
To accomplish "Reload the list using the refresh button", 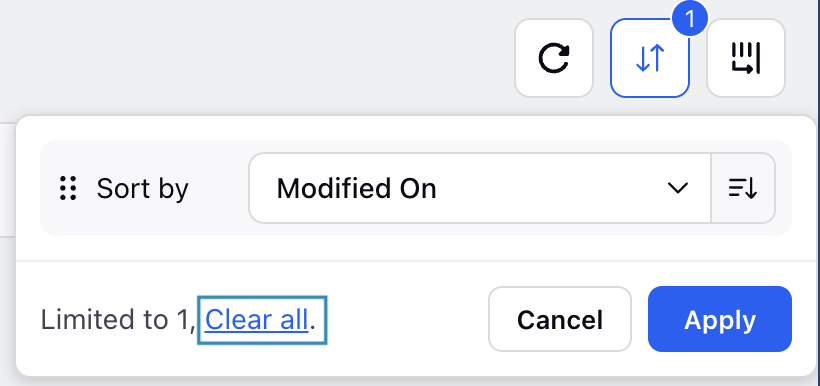I will pyautogui.click(x=554, y=58).
